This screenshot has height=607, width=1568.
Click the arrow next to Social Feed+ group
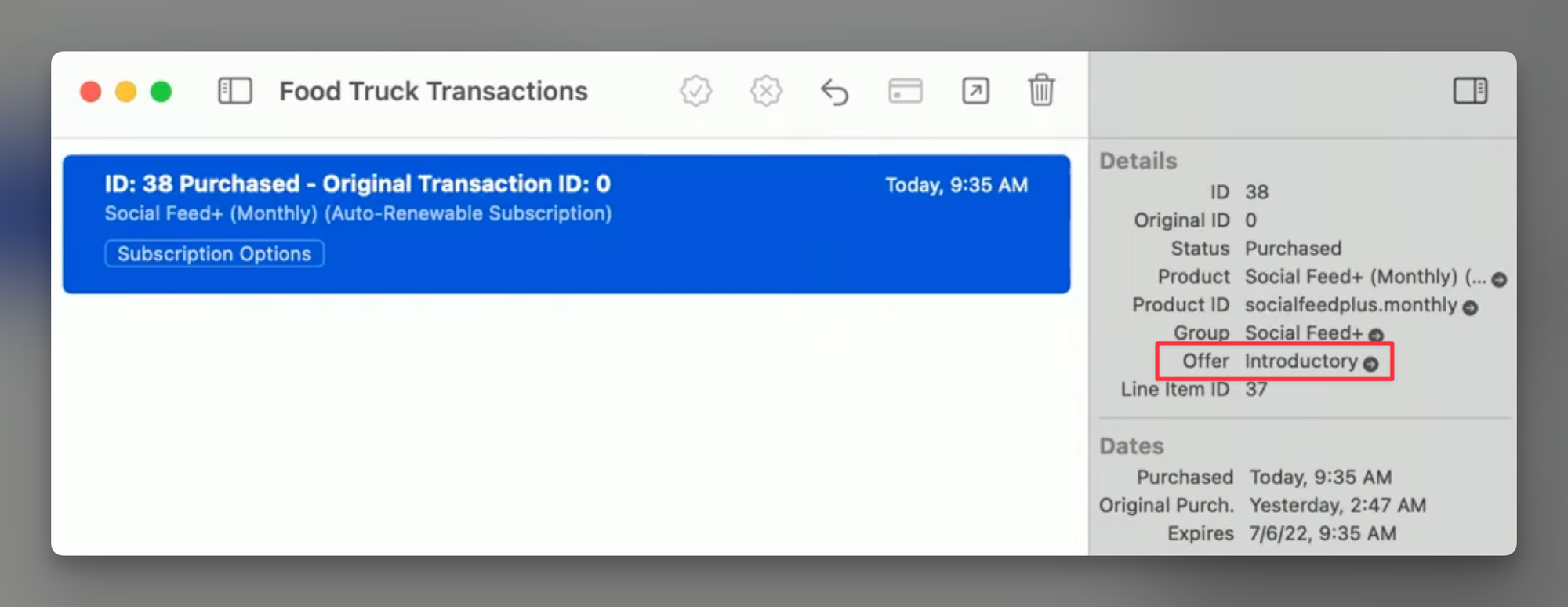(1376, 335)
